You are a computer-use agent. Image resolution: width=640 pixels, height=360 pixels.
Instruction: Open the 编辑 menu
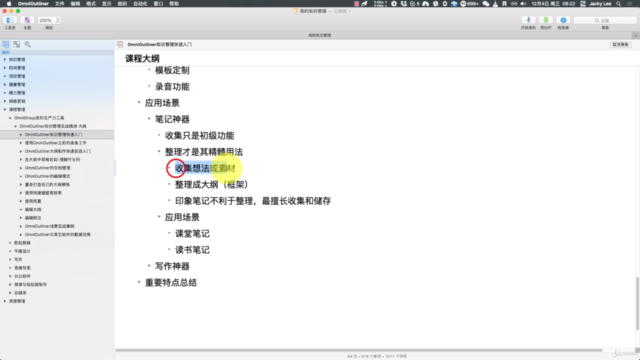(75, 4)
